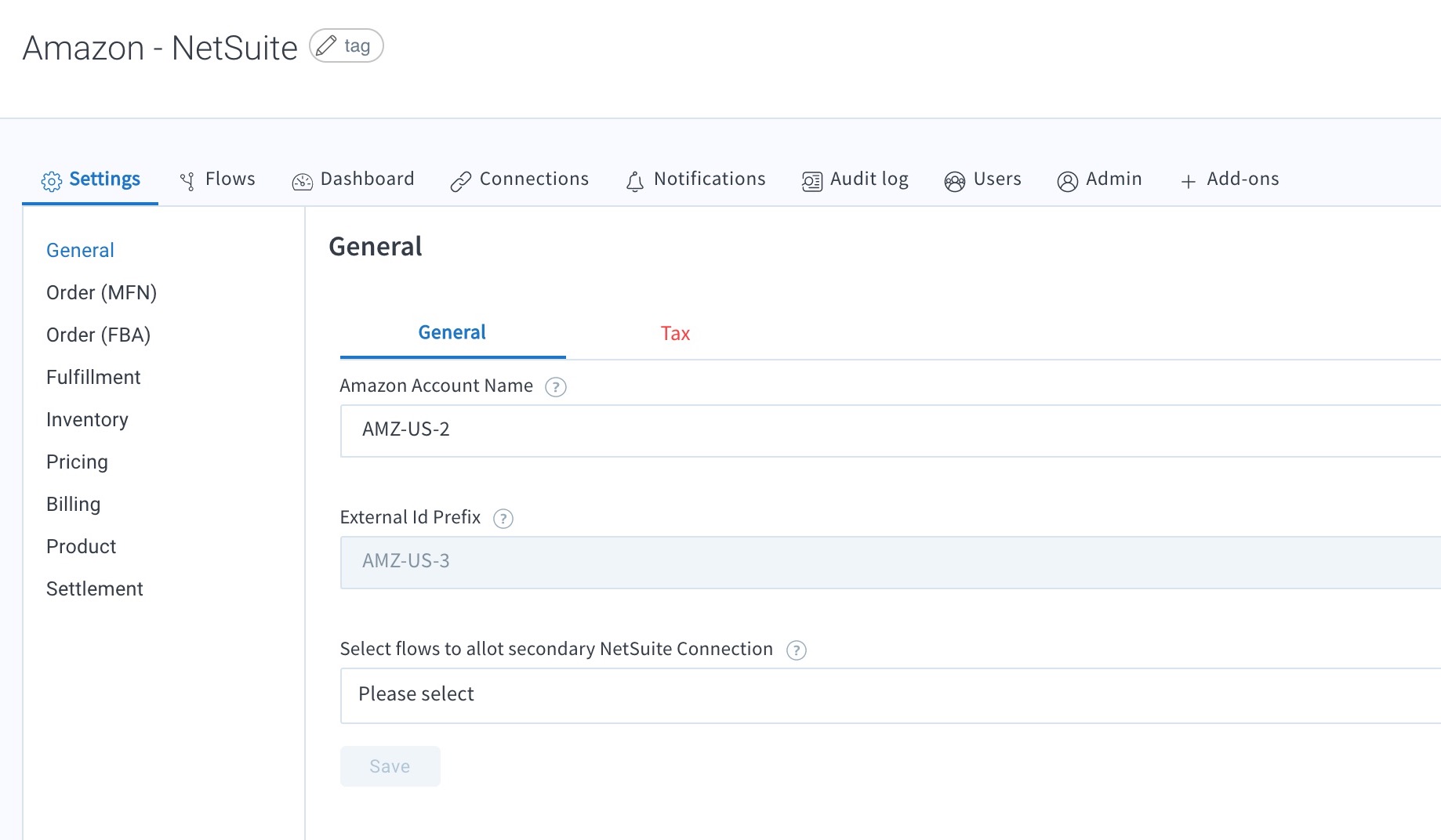Click the pencil edit tag icon
Image resolution: width=1441 pixels, height=840 pixels.
(327, 45)
